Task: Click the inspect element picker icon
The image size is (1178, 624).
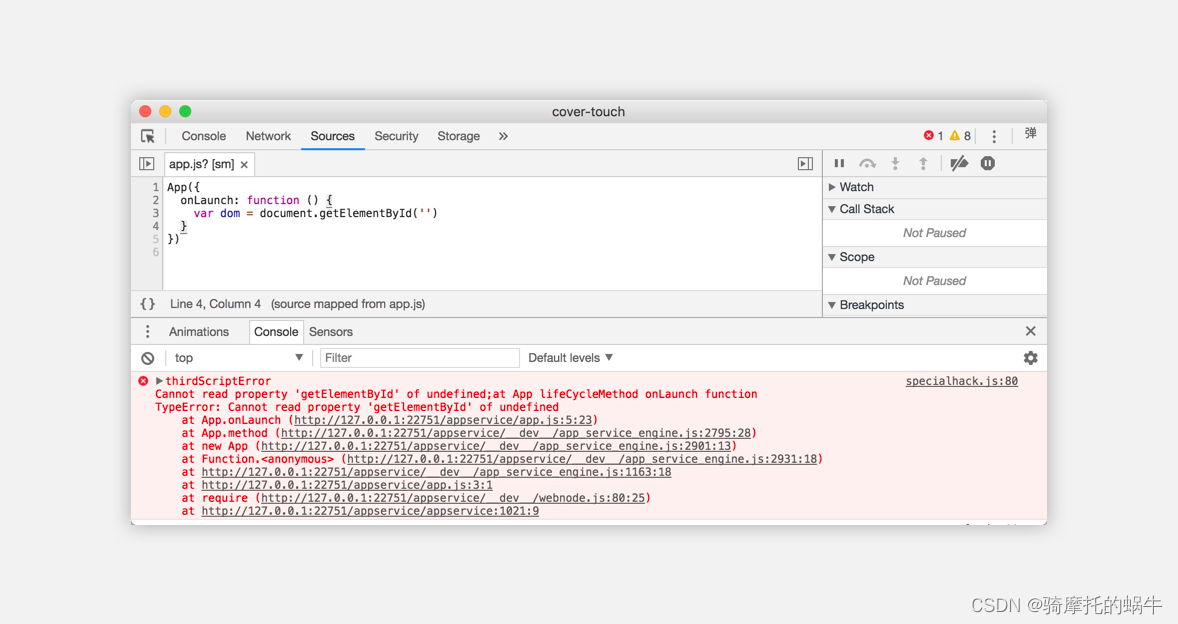Action: (x=148, y=136)
